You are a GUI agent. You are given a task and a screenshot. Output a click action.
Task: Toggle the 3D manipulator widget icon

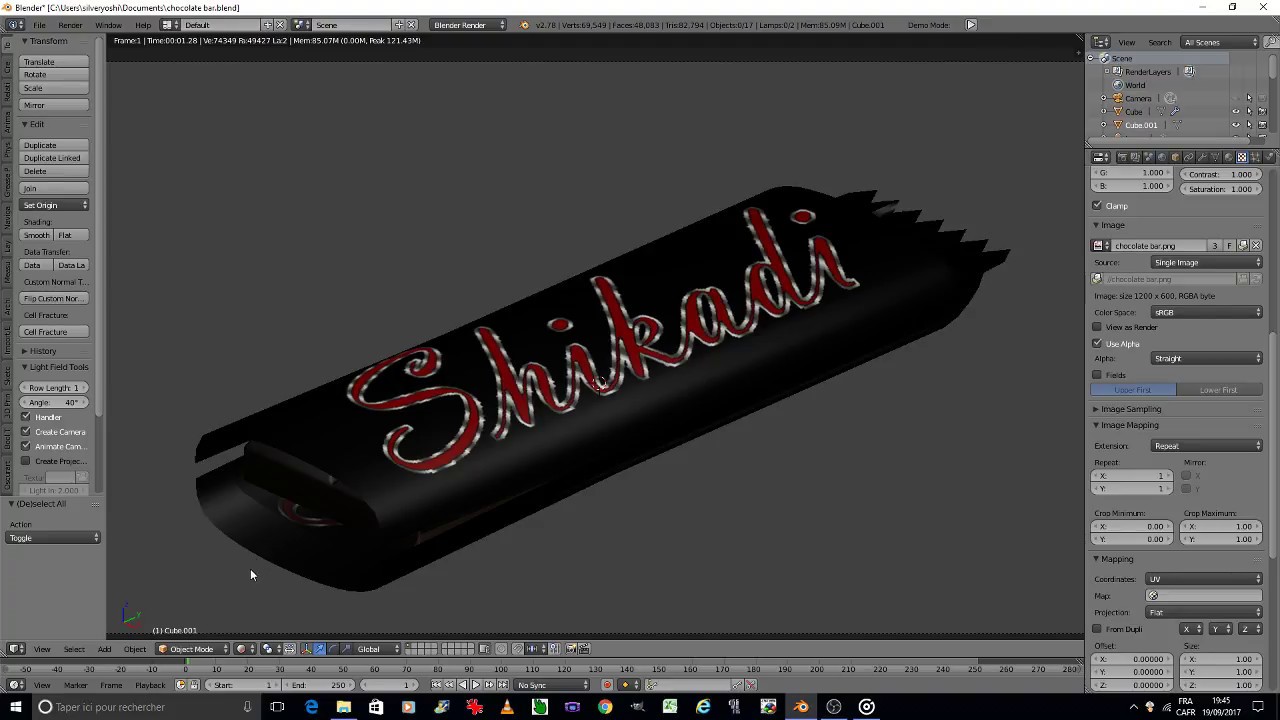[x=306, y=648]
